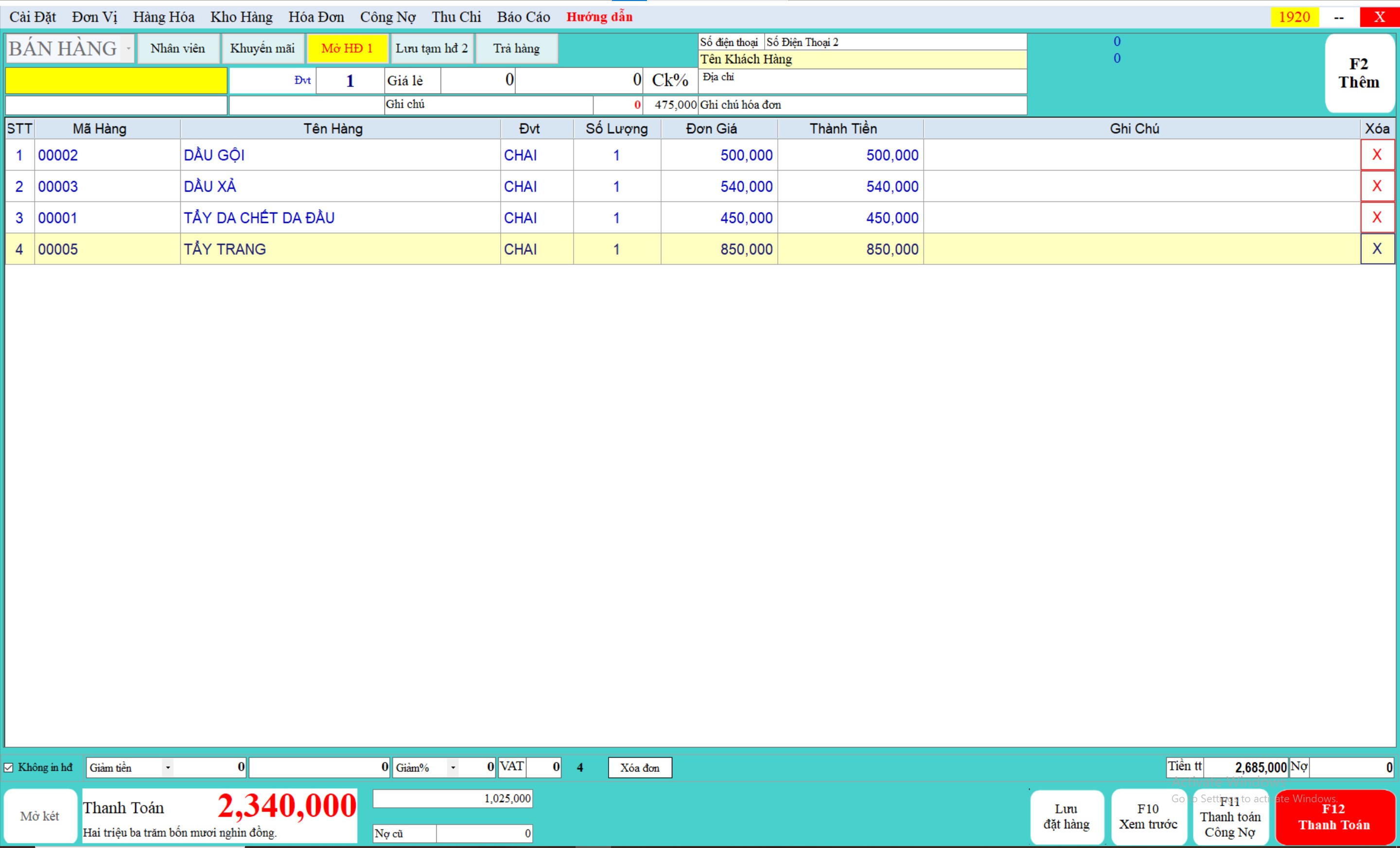This screenshot has height=848, width=1400.
Task: Open the Báo Cáo menu
Action: click(523, 17)
